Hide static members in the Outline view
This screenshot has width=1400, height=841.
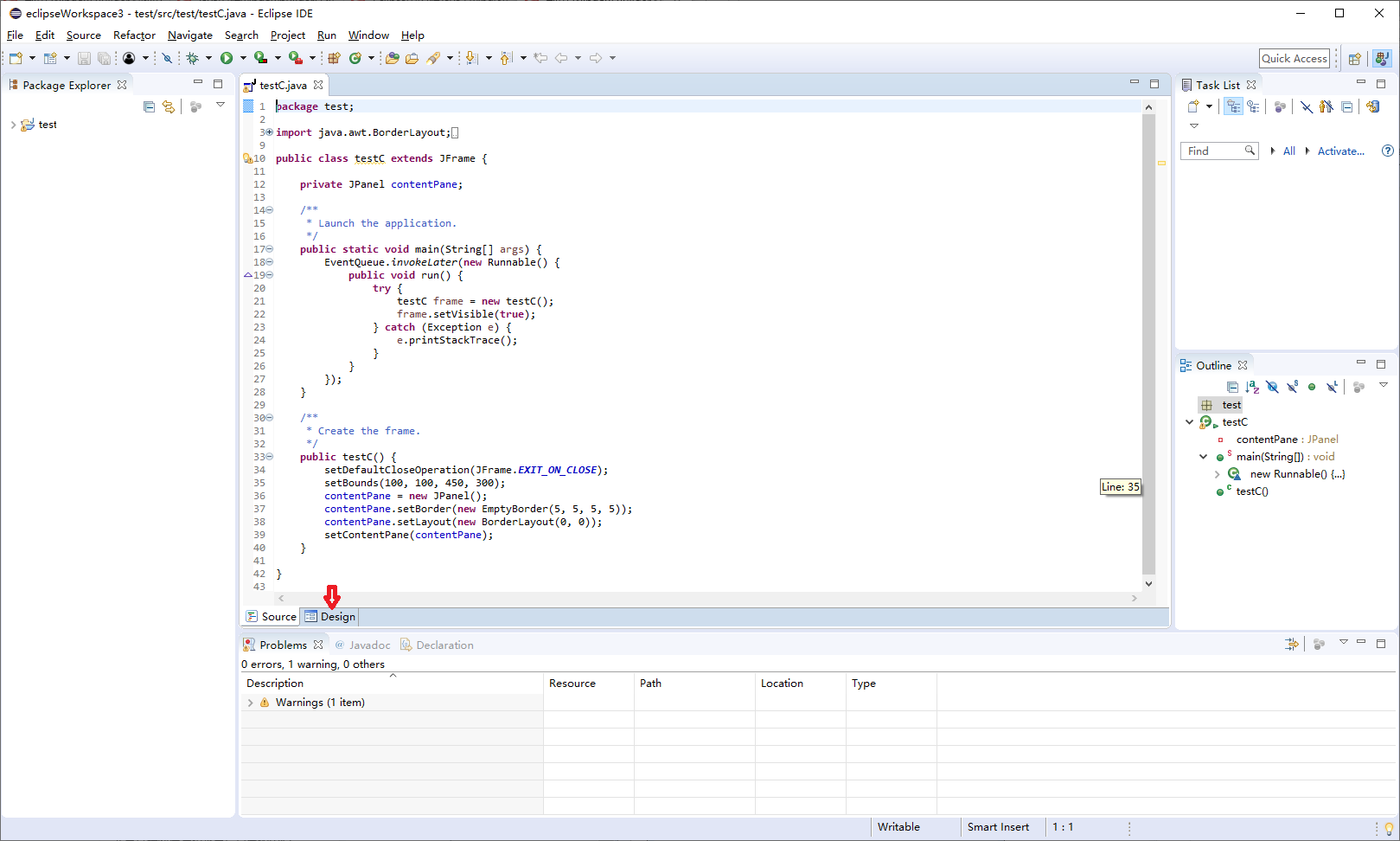pyautogui.click(x=1292, y=387)
